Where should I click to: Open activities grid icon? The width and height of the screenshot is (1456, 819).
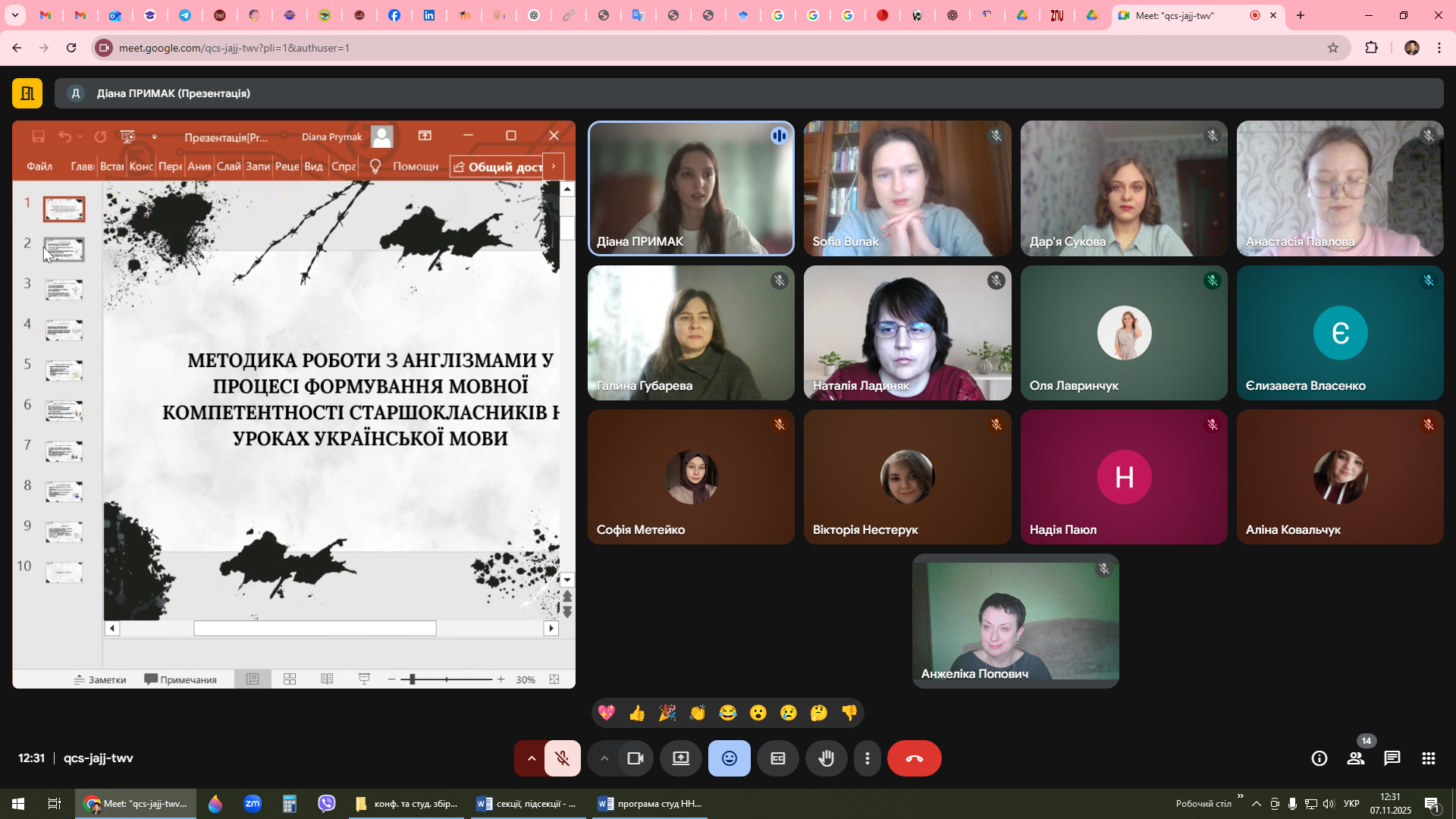[x=1428, y=758]
